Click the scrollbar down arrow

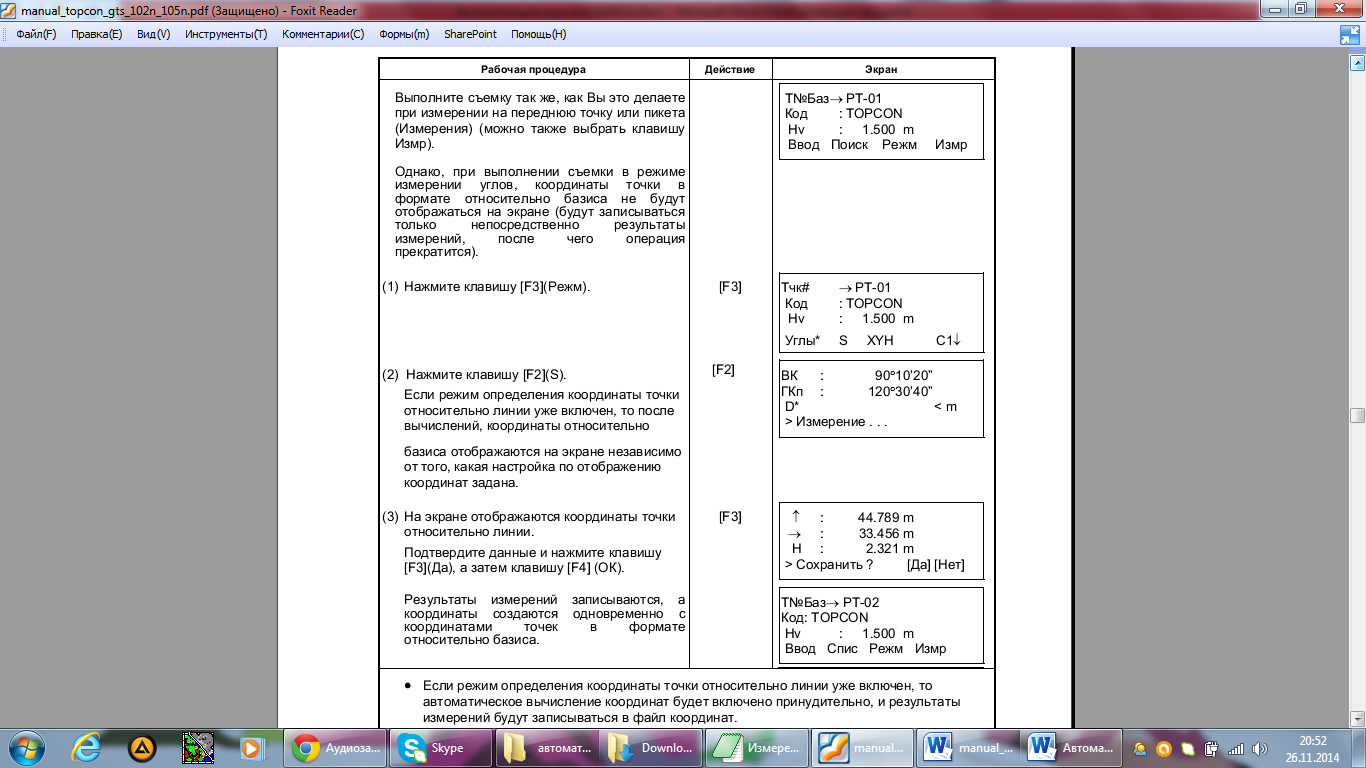coord(1357,719)
